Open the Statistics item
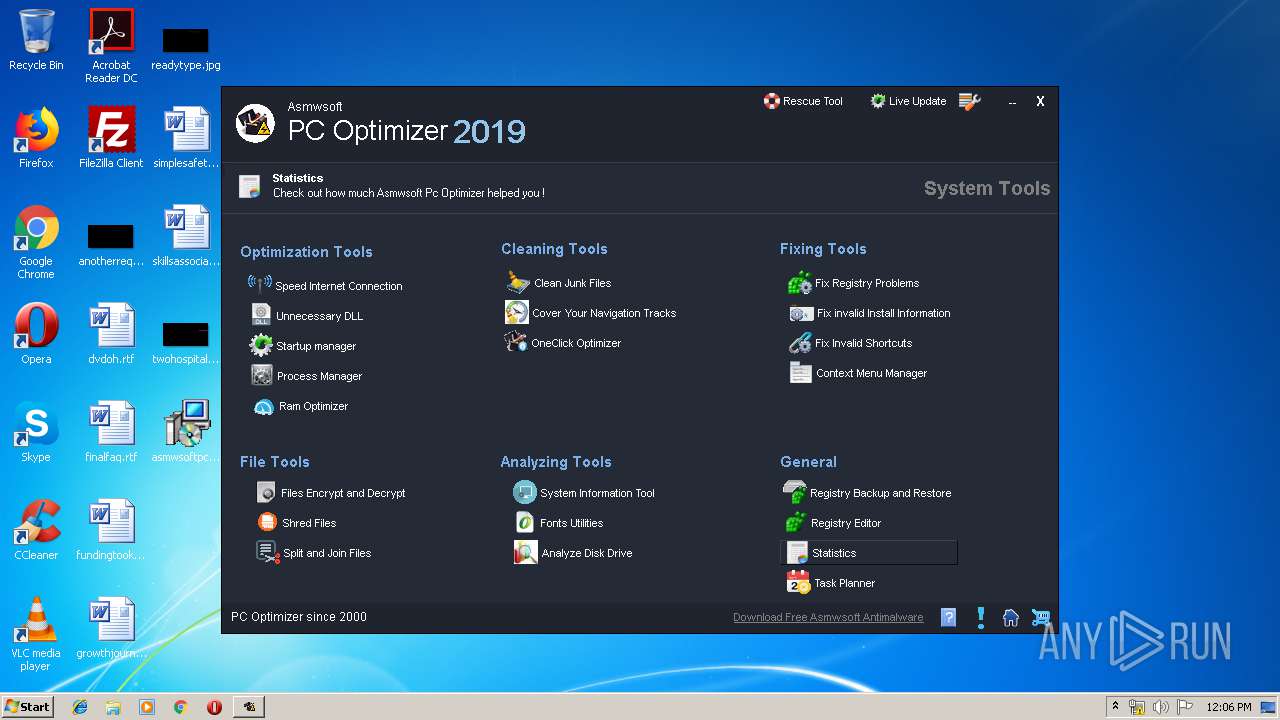The width and height of the screenshot is (1280, 720). [x=869, y=553]
